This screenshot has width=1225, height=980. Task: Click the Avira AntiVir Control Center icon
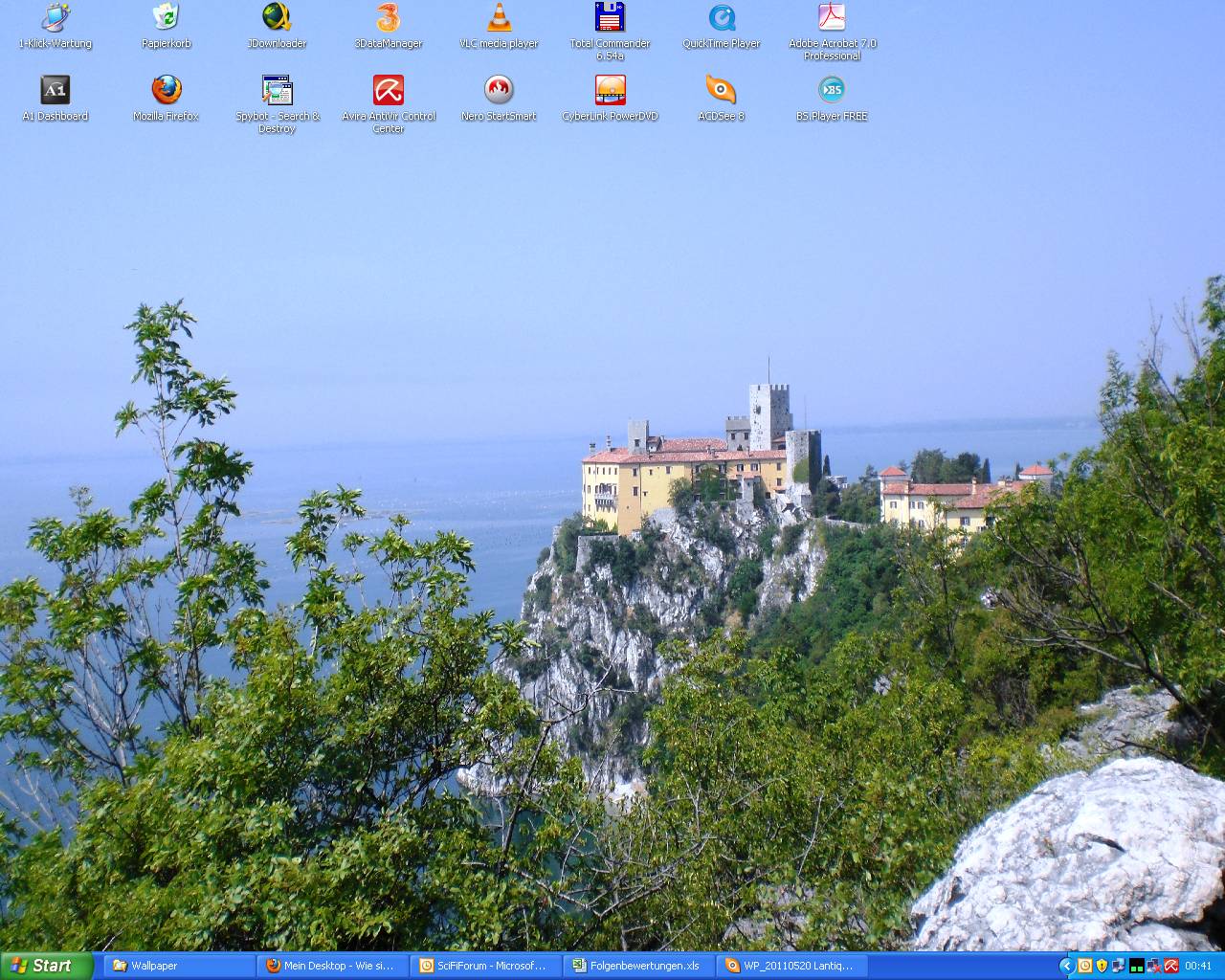point(388,91)
